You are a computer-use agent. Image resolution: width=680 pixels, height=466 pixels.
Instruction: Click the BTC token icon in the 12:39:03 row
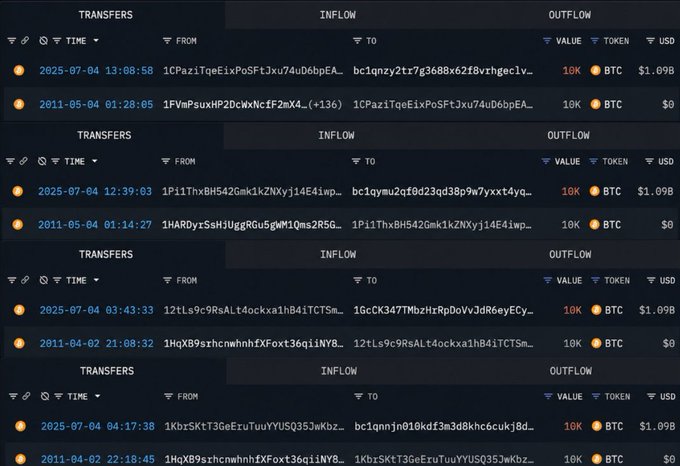tap(595, 191)
